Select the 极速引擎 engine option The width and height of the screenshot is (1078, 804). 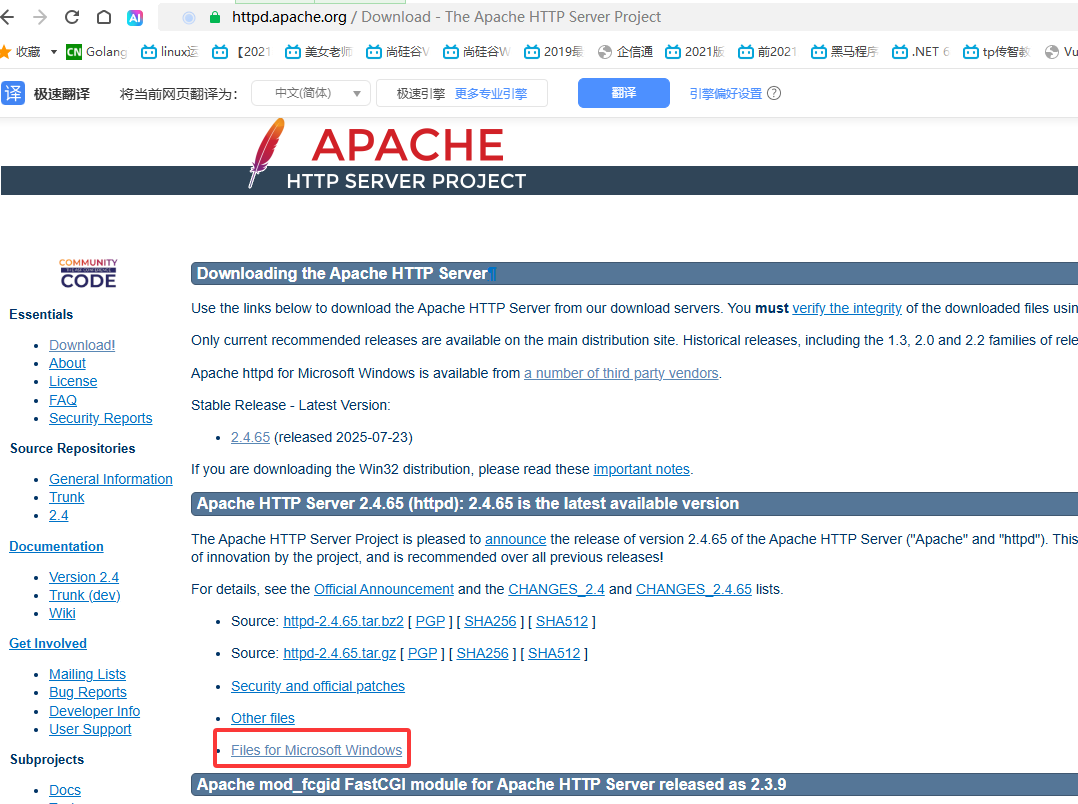421,94
